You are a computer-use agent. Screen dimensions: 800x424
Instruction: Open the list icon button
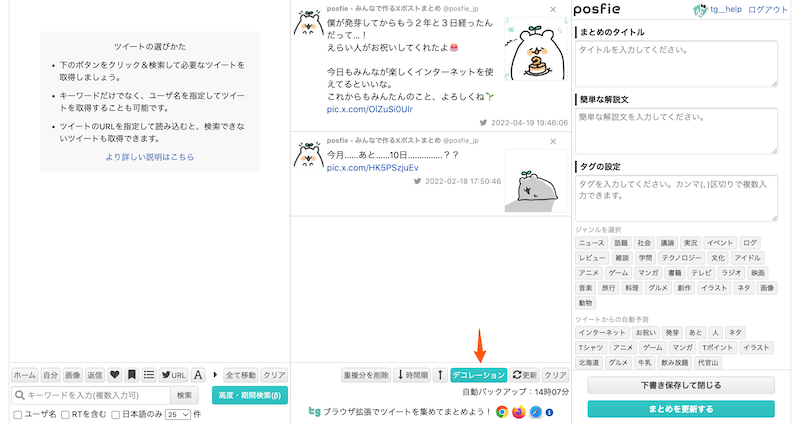coord(149,375)
